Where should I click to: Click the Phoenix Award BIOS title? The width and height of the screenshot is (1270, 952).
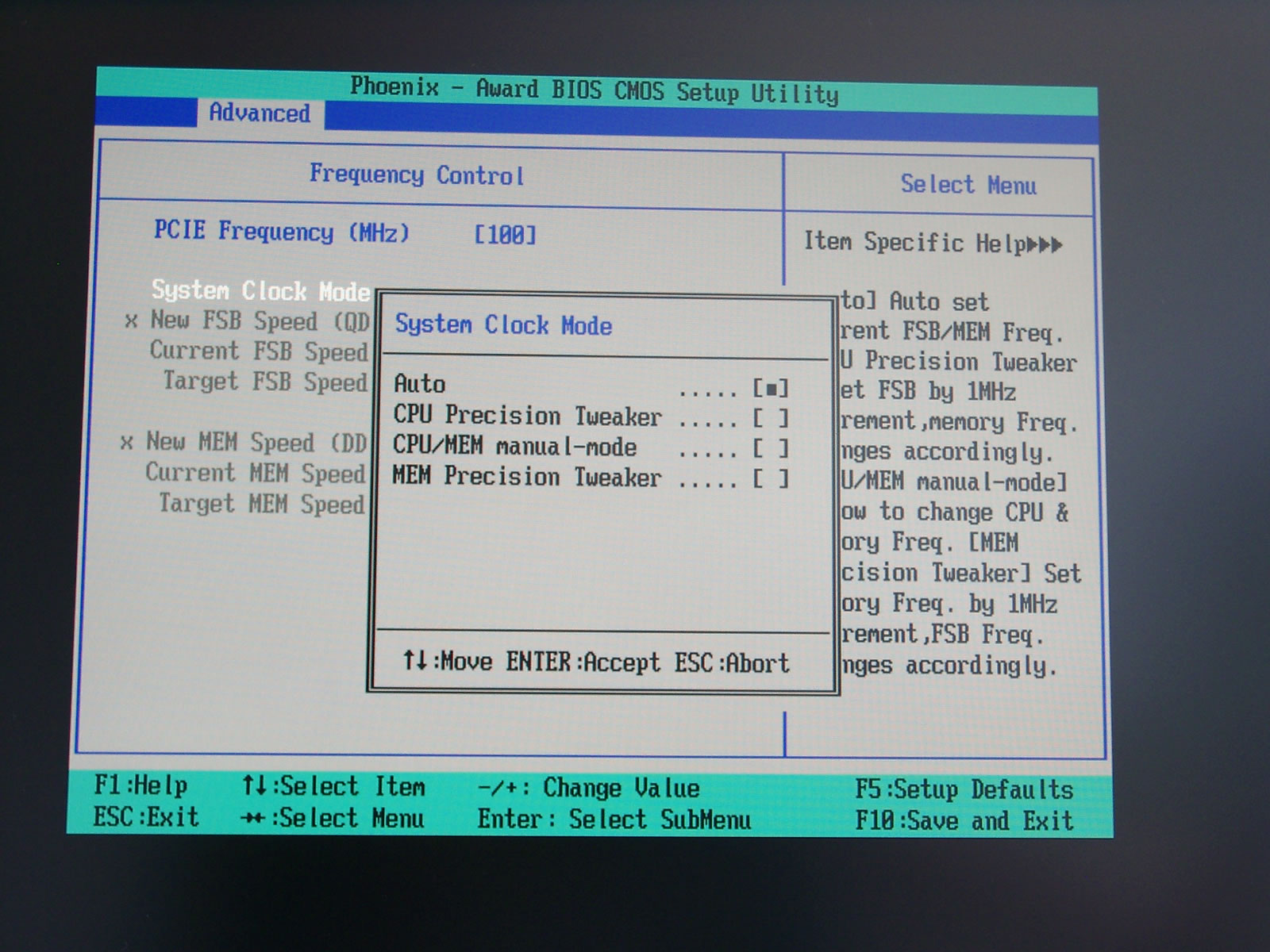(595, 90)
